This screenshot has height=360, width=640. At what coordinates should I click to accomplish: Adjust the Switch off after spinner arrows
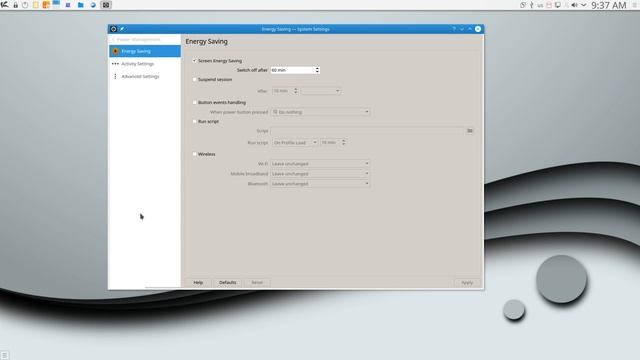[x=317, y=70]
